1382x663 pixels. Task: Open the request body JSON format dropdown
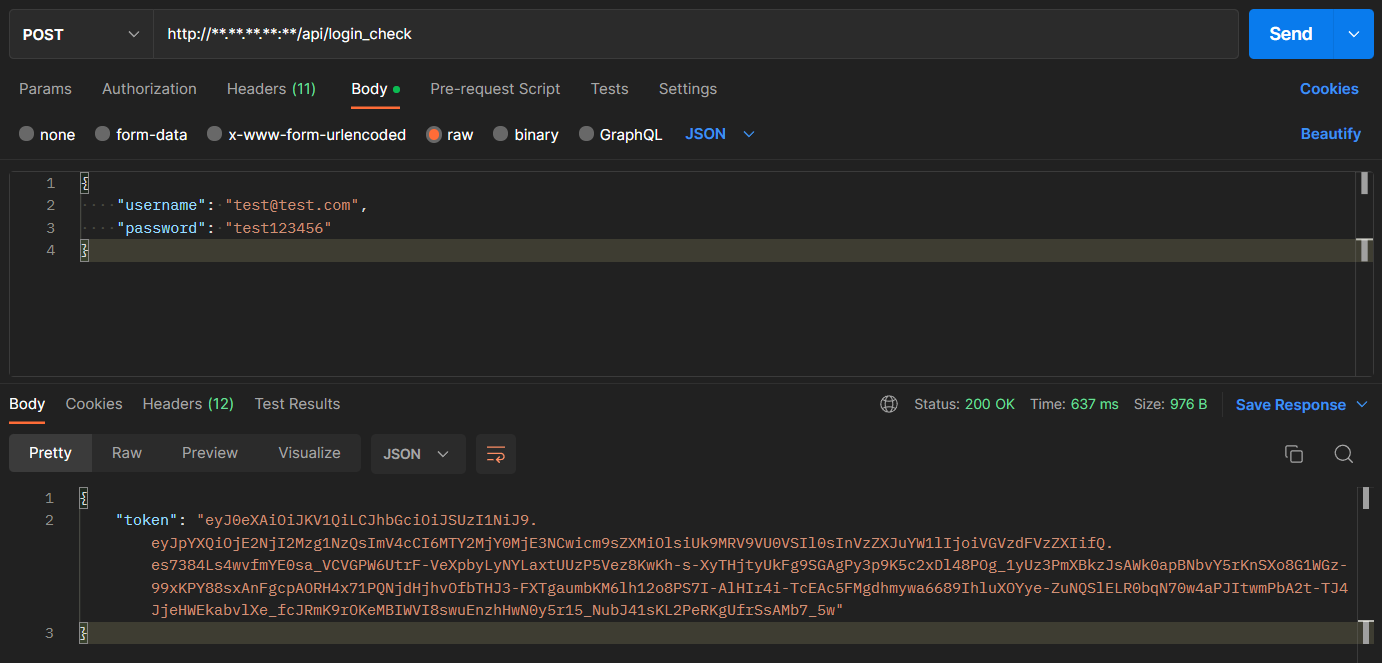[720, 134]
